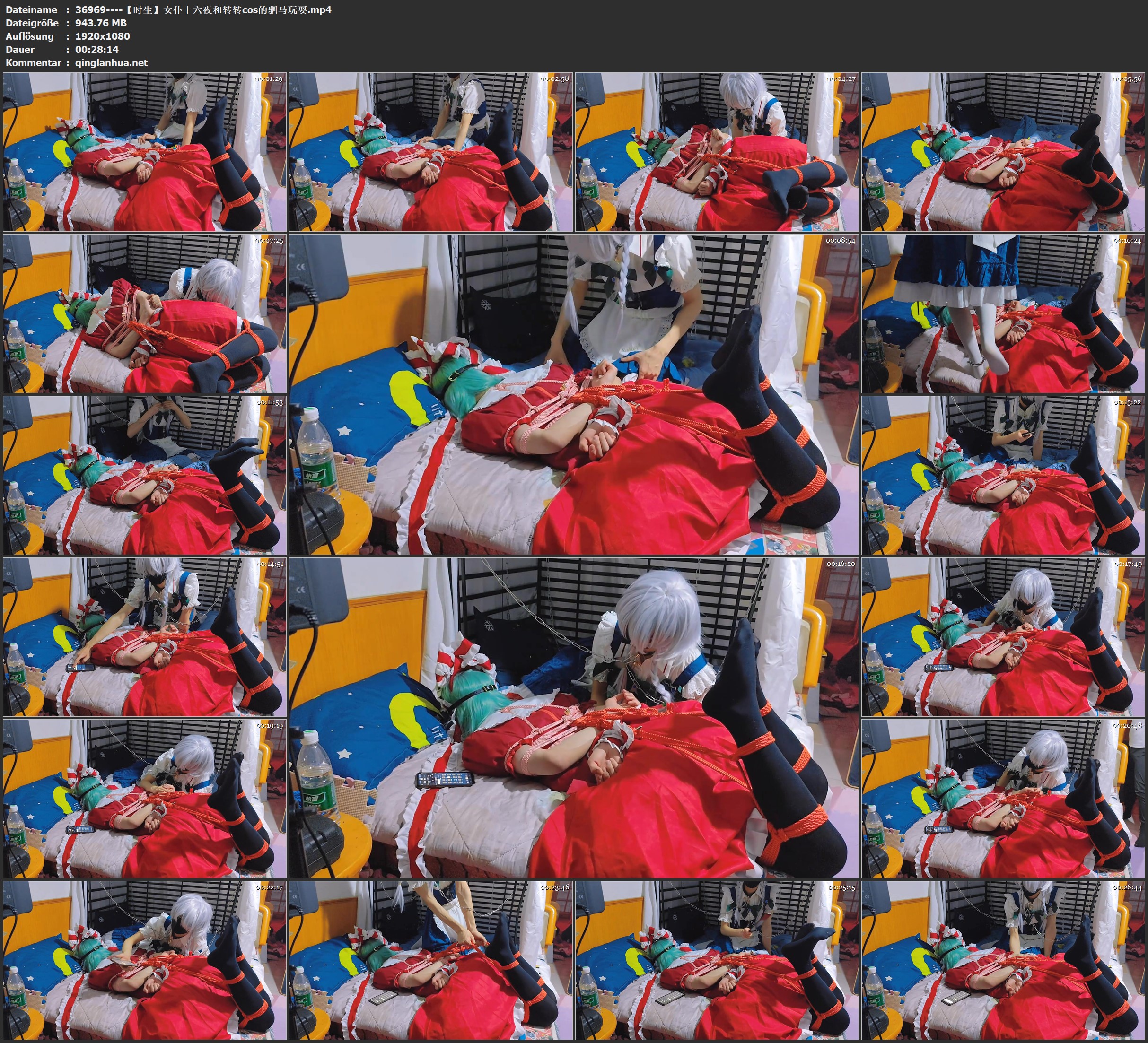Select the 00:04:27 thumbnail
The image size is (1148, 1043).
[717, 152]
